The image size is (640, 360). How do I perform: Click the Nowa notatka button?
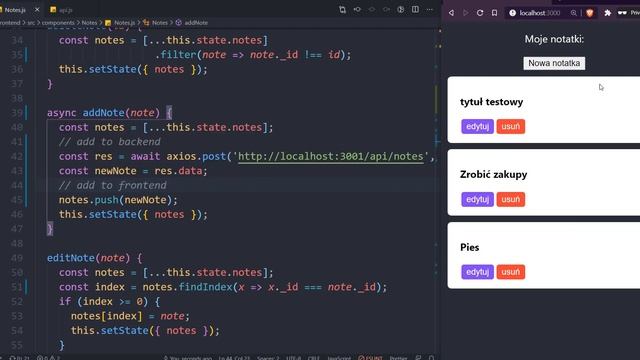click(x=554, y=63)
